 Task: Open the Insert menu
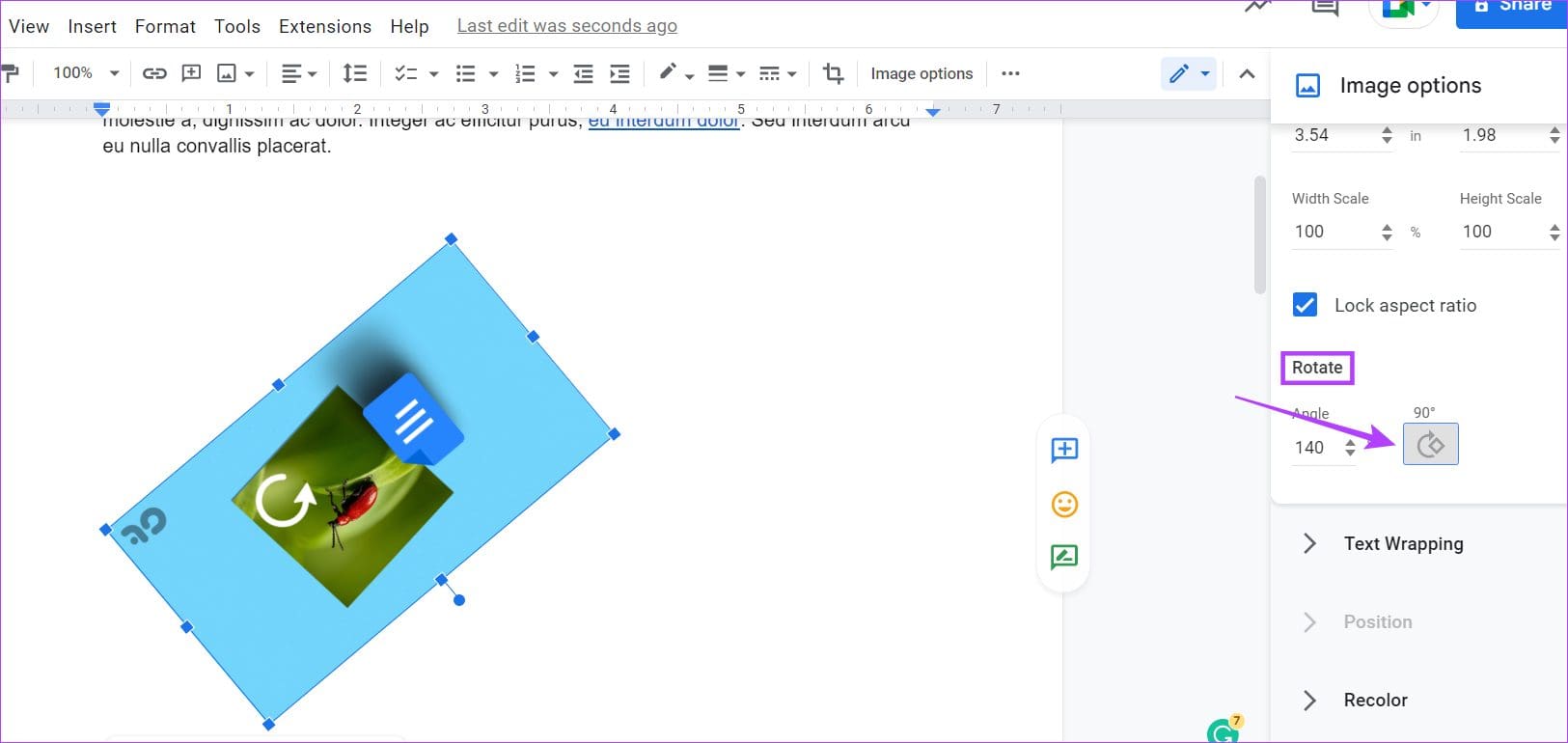(93, 26)
